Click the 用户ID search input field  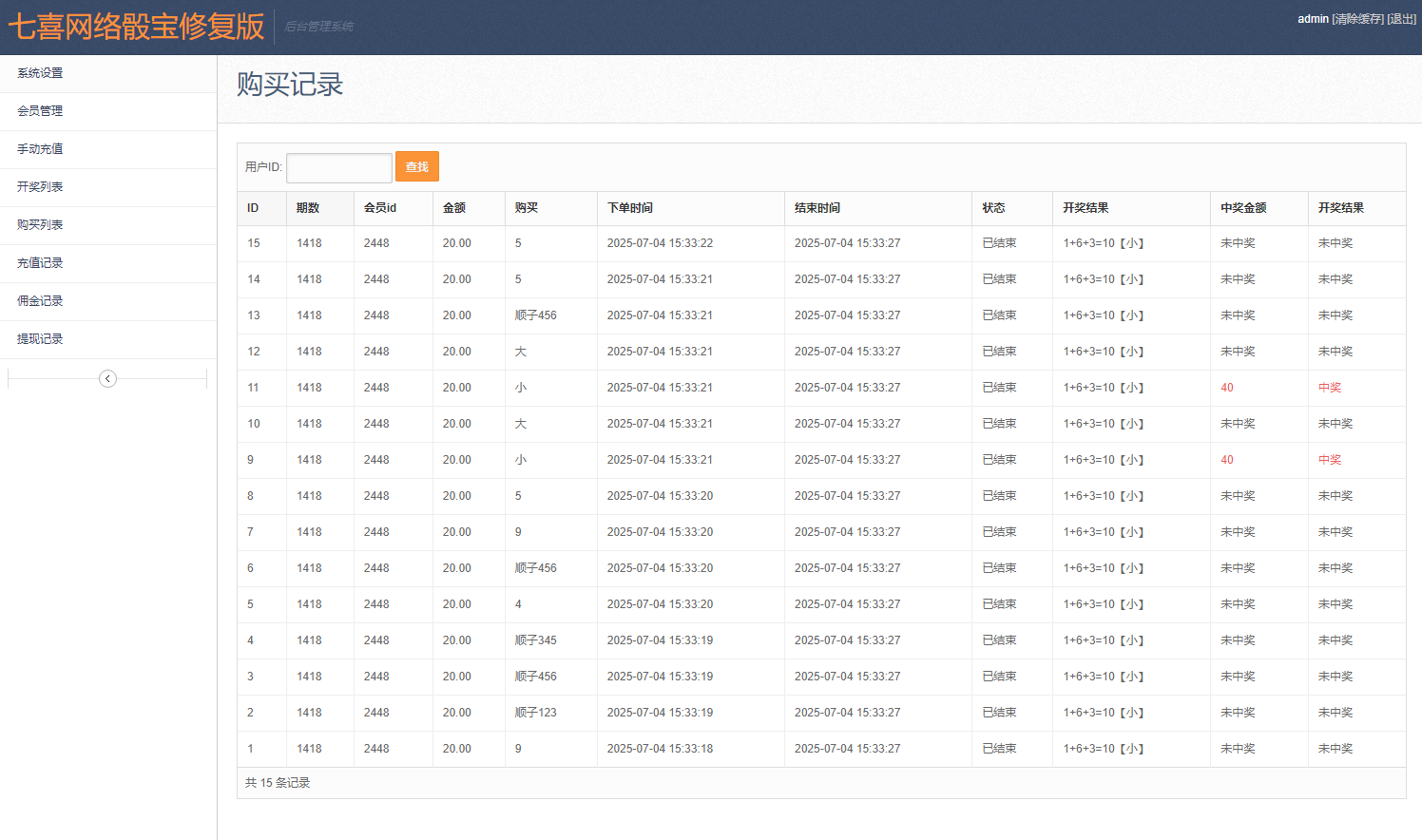pyautogui.click(x=338, y=167)
